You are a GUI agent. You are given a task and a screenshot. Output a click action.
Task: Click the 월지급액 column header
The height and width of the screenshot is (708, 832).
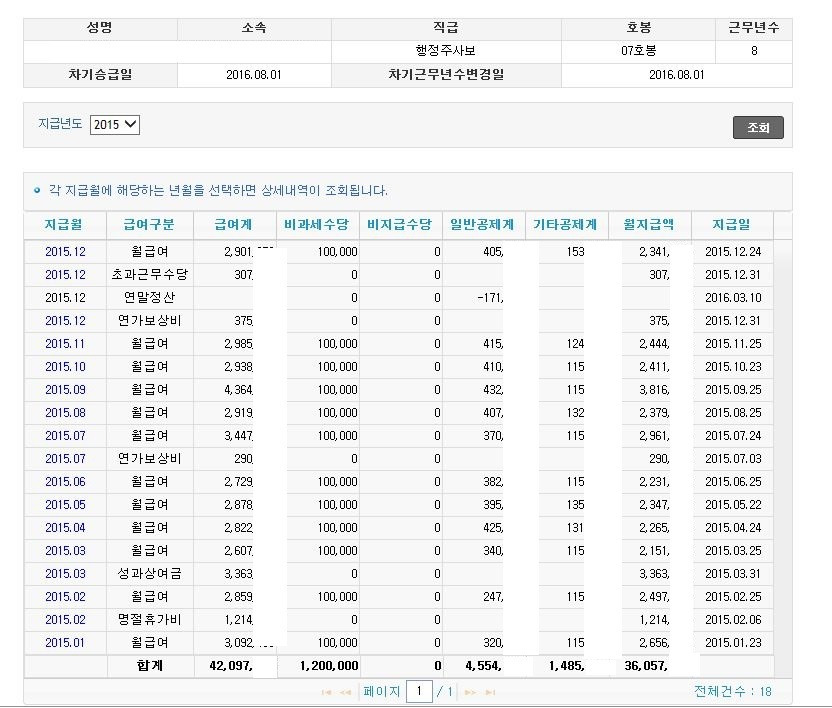coord(649,225)
